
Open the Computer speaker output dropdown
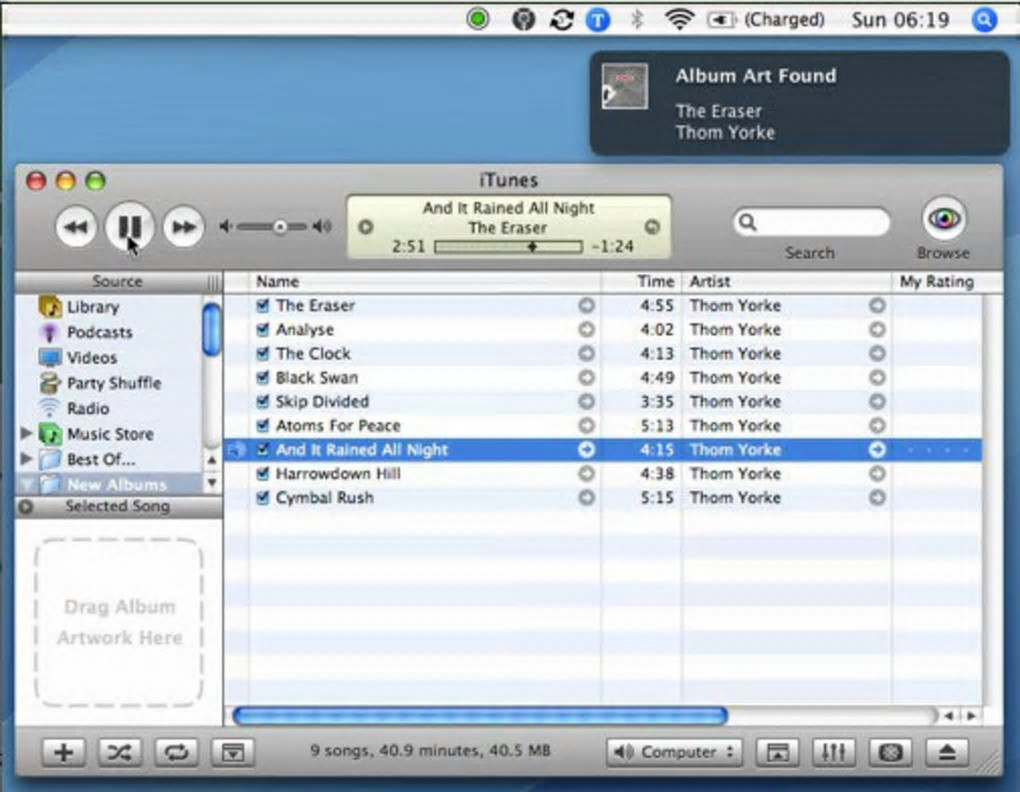click(x=674, y=752)
